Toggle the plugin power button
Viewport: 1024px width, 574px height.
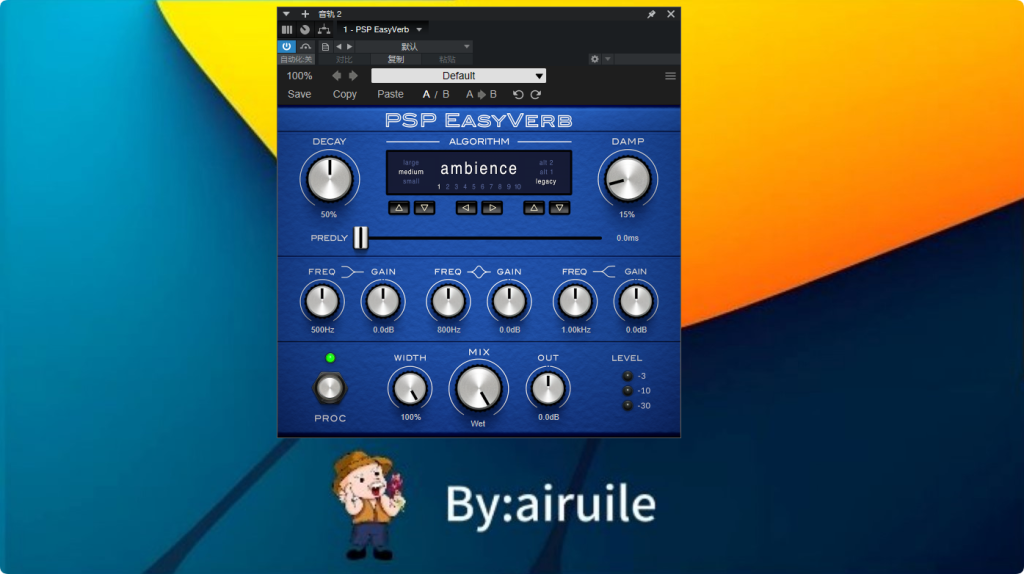287,46
